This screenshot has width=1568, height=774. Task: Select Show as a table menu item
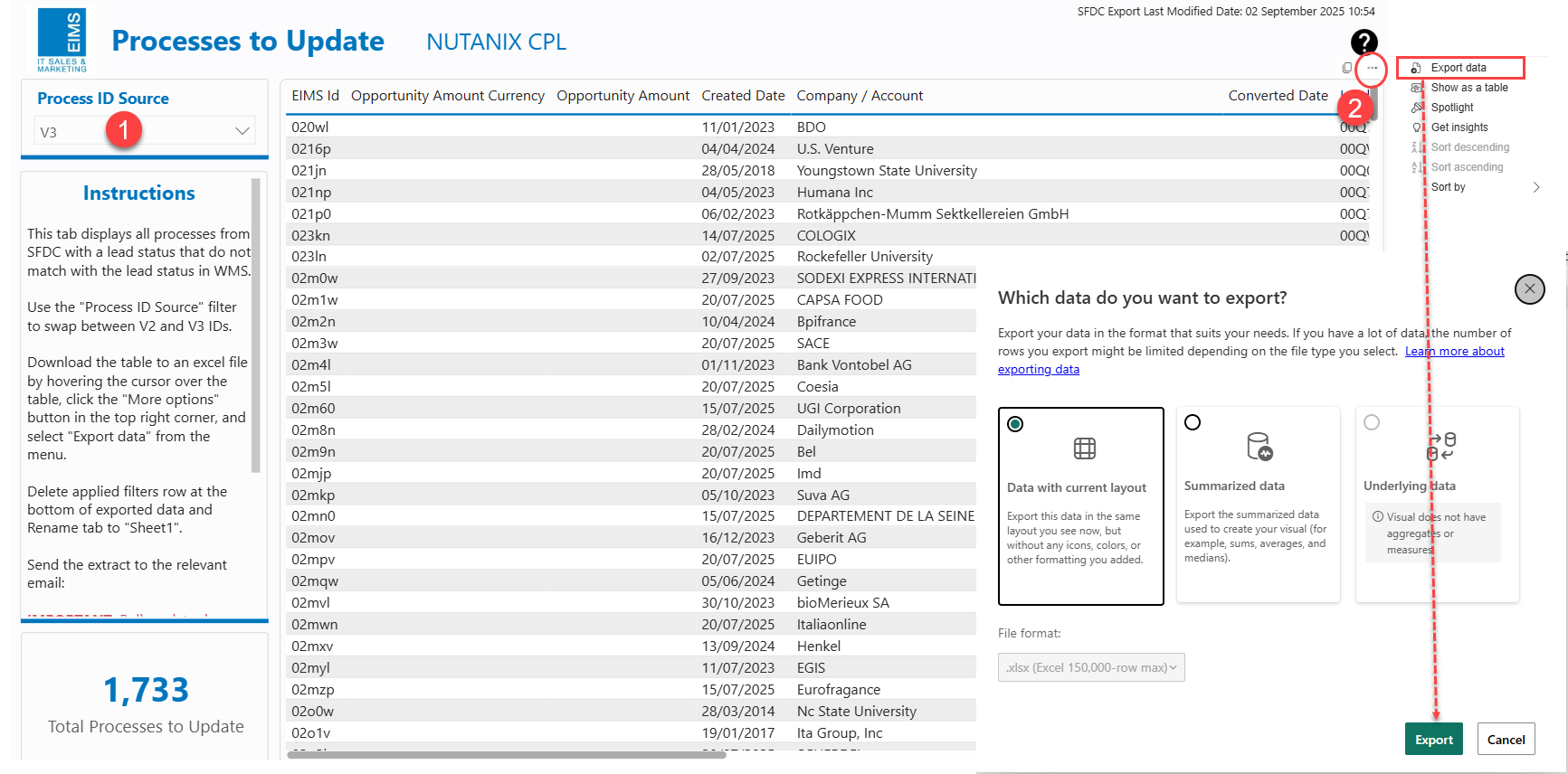coord(1468,88)
